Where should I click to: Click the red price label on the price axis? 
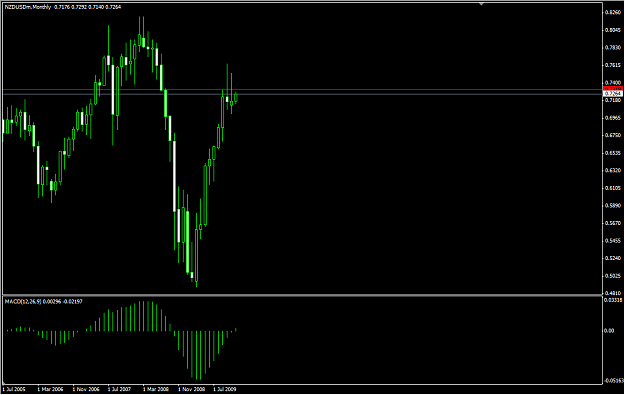click(x=613, y=88)
